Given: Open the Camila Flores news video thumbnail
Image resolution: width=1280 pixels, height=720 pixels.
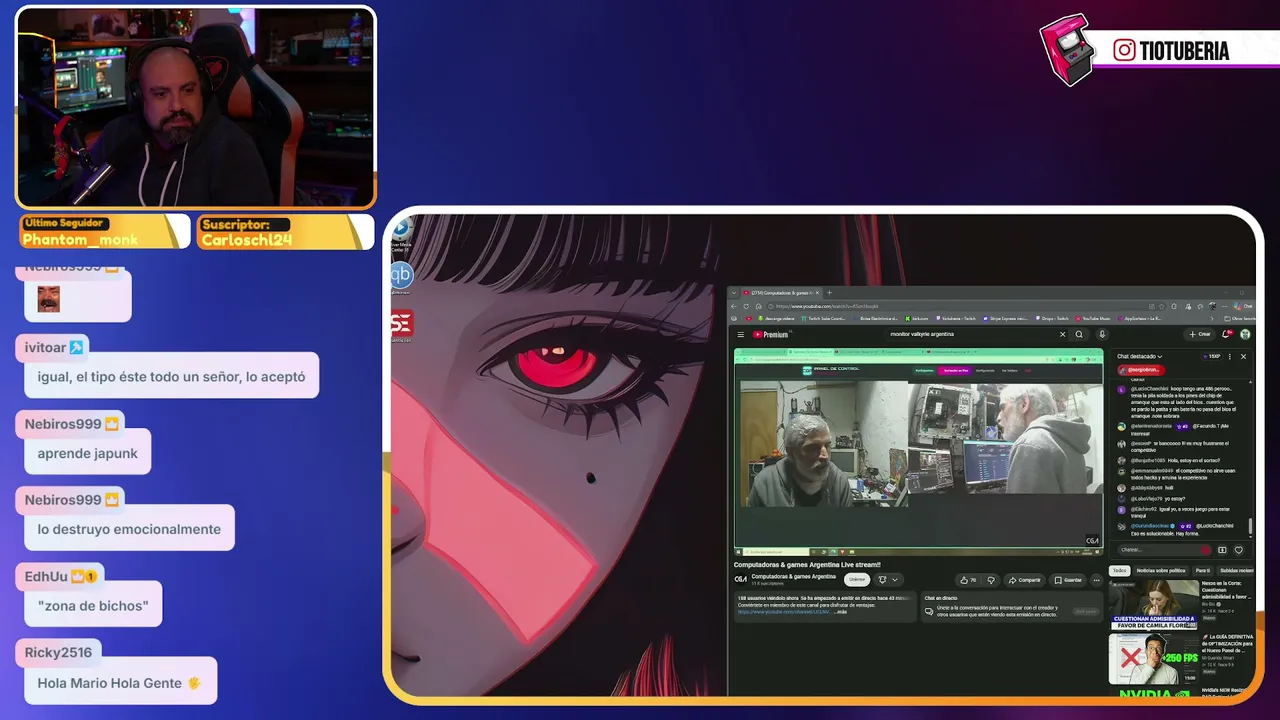Looking at the screenshot, I should (1153, 603).
